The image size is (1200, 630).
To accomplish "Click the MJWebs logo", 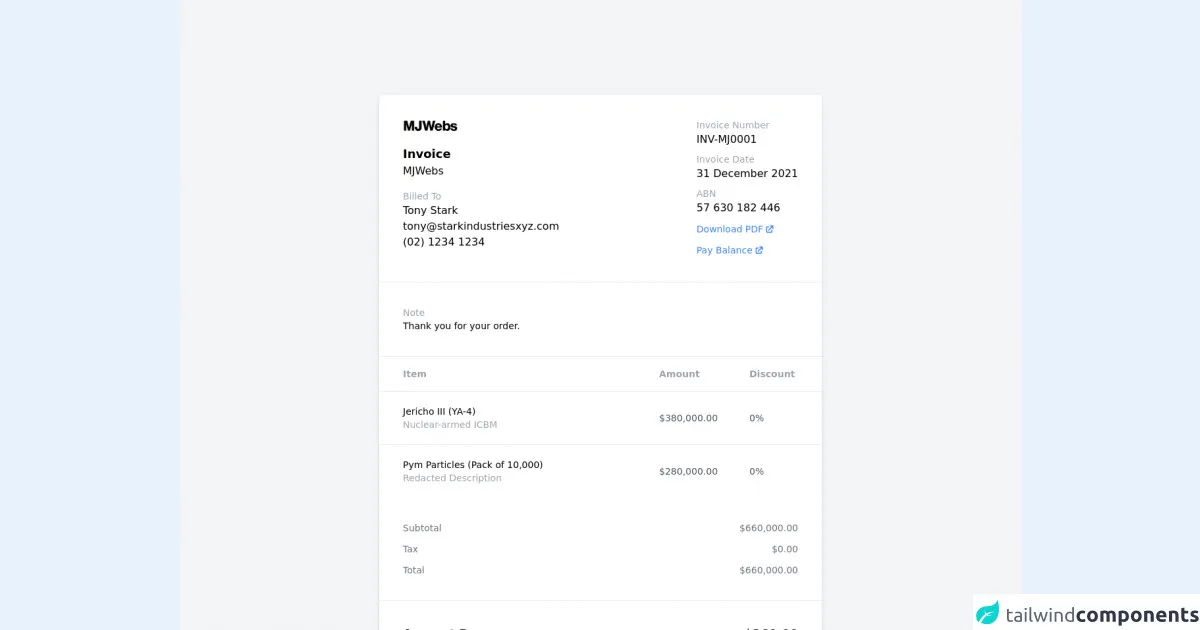I will tap(430, 126).
